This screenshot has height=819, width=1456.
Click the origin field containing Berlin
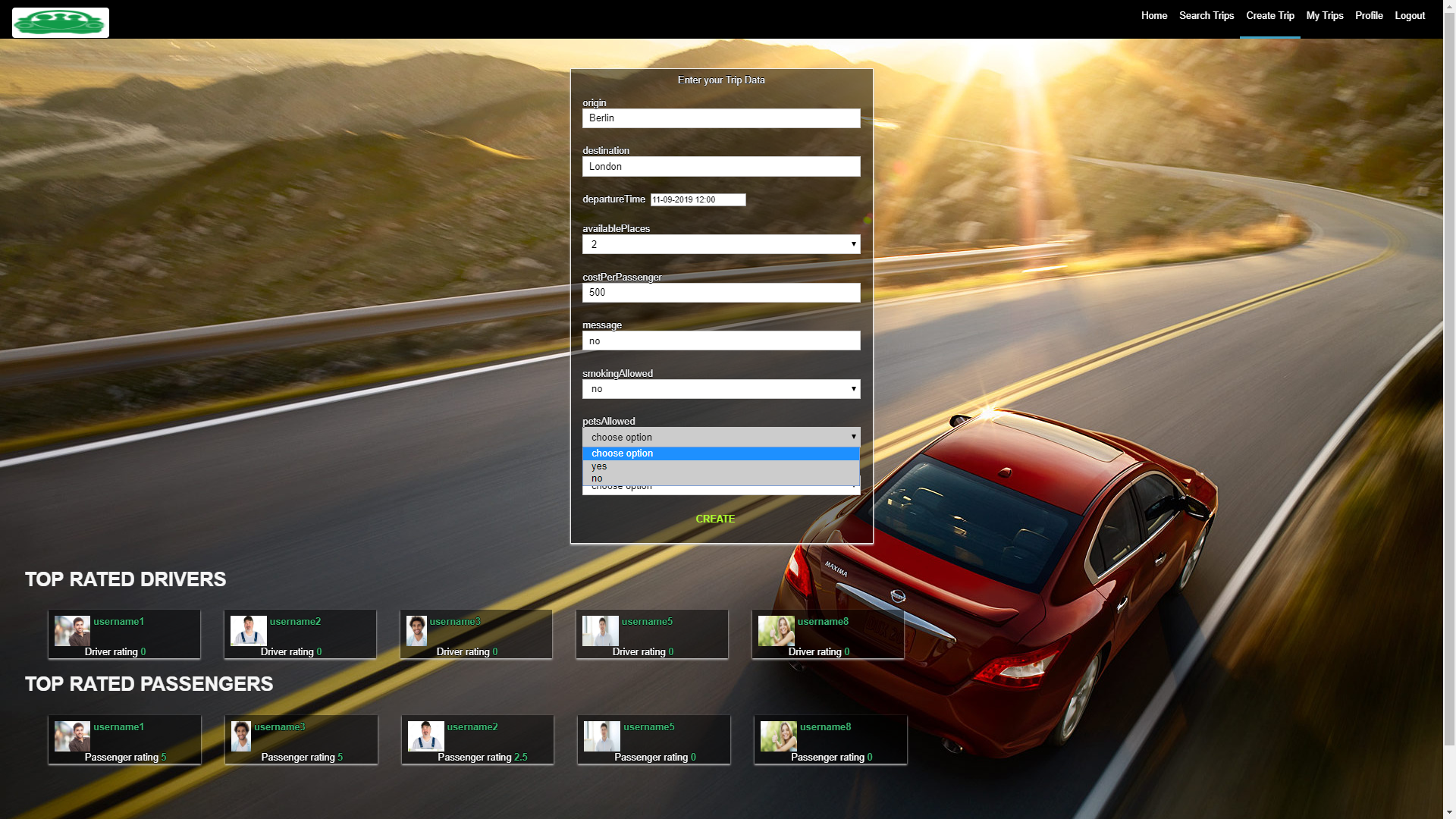pyautogui.click(x=721, y=118)
